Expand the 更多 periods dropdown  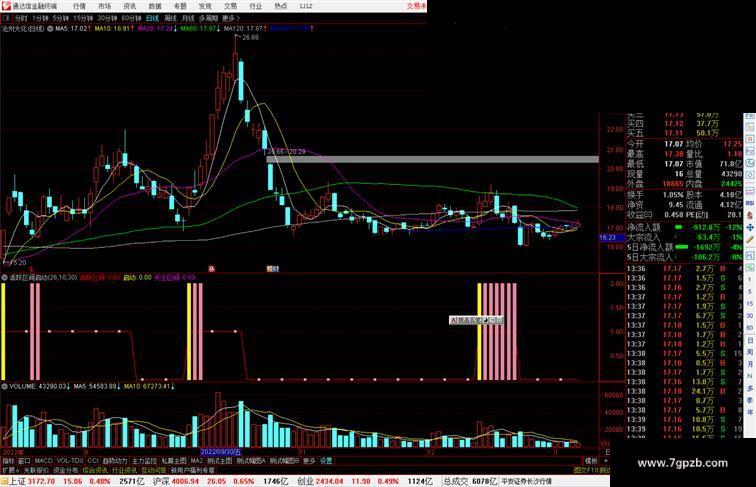click(x=230, y=18)
